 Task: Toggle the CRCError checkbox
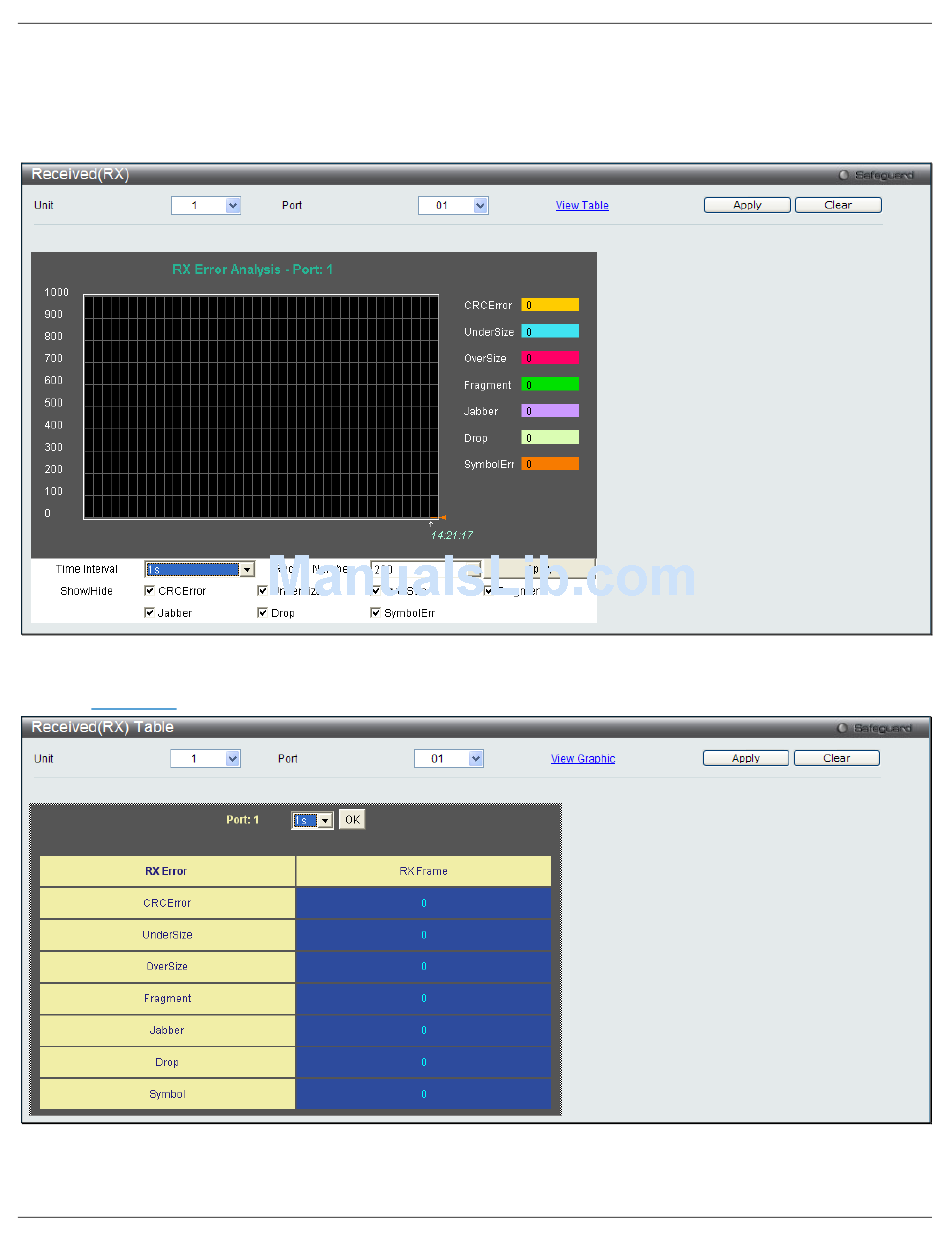point(150,591)
